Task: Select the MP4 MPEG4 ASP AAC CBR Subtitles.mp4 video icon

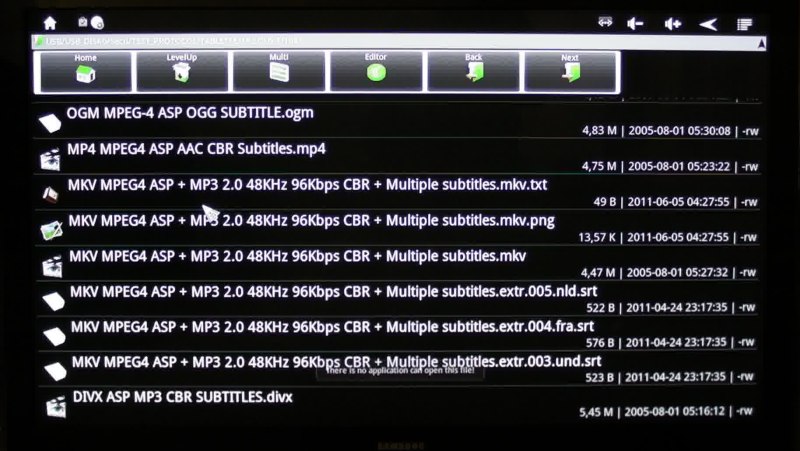Action: [x=50, y=159]
